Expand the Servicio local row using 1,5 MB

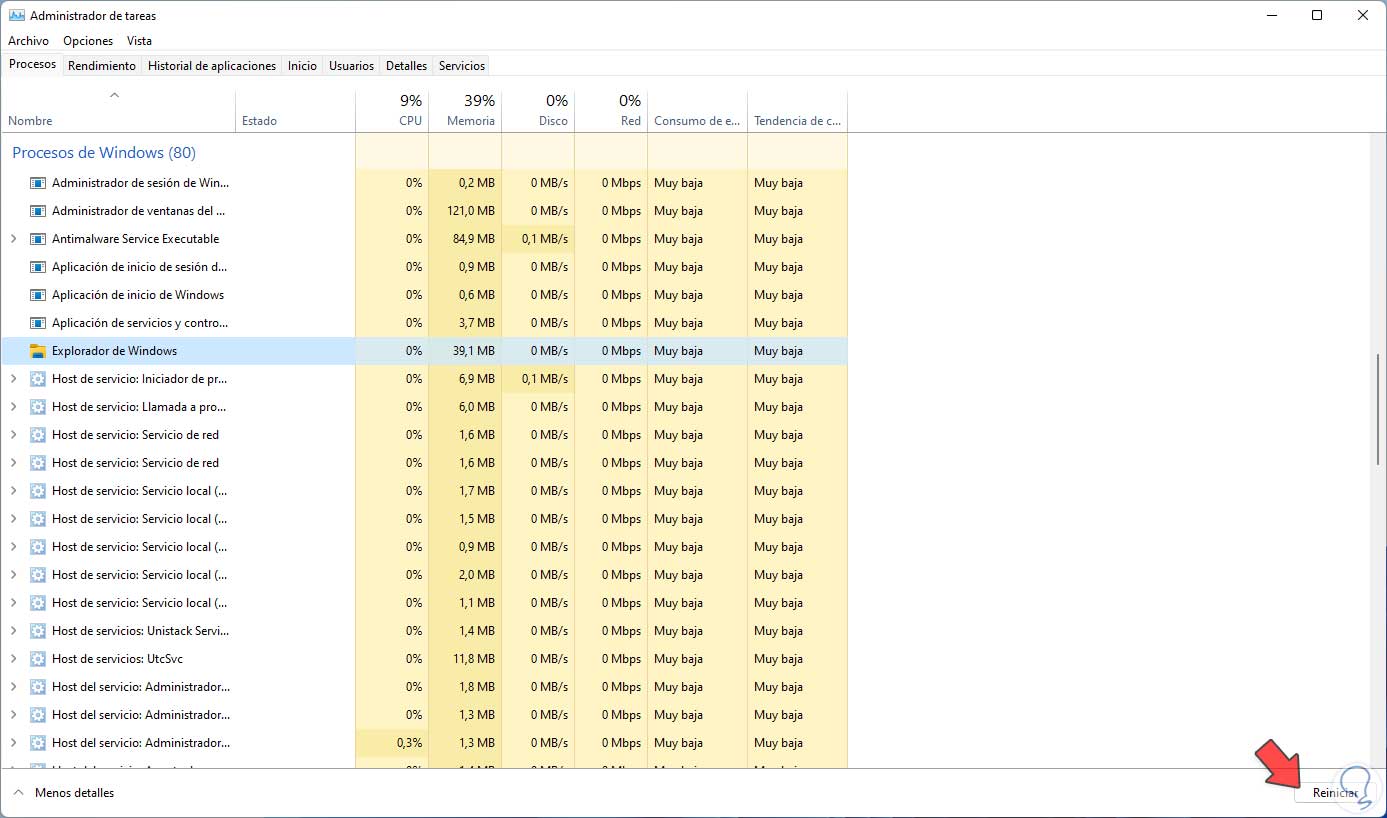point(13,519)
